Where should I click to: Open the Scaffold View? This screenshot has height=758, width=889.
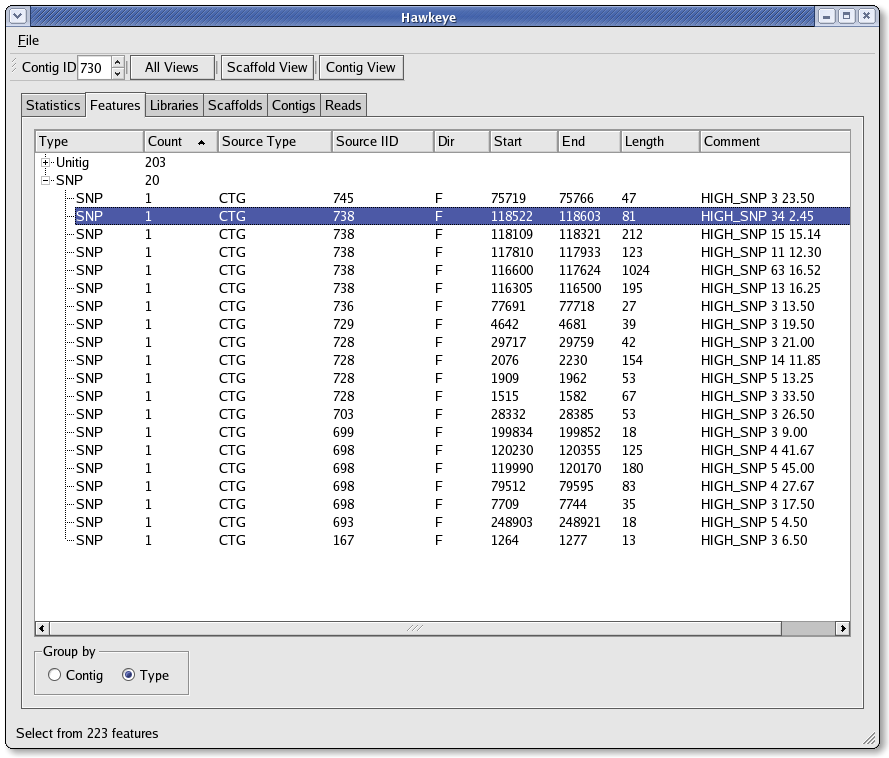coord(267,67)
